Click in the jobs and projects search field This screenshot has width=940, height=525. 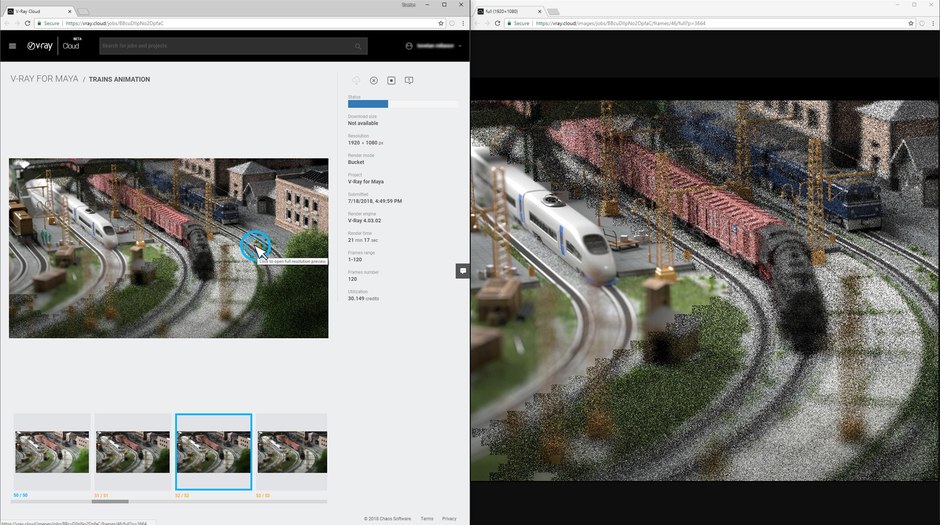coord(228,46)
